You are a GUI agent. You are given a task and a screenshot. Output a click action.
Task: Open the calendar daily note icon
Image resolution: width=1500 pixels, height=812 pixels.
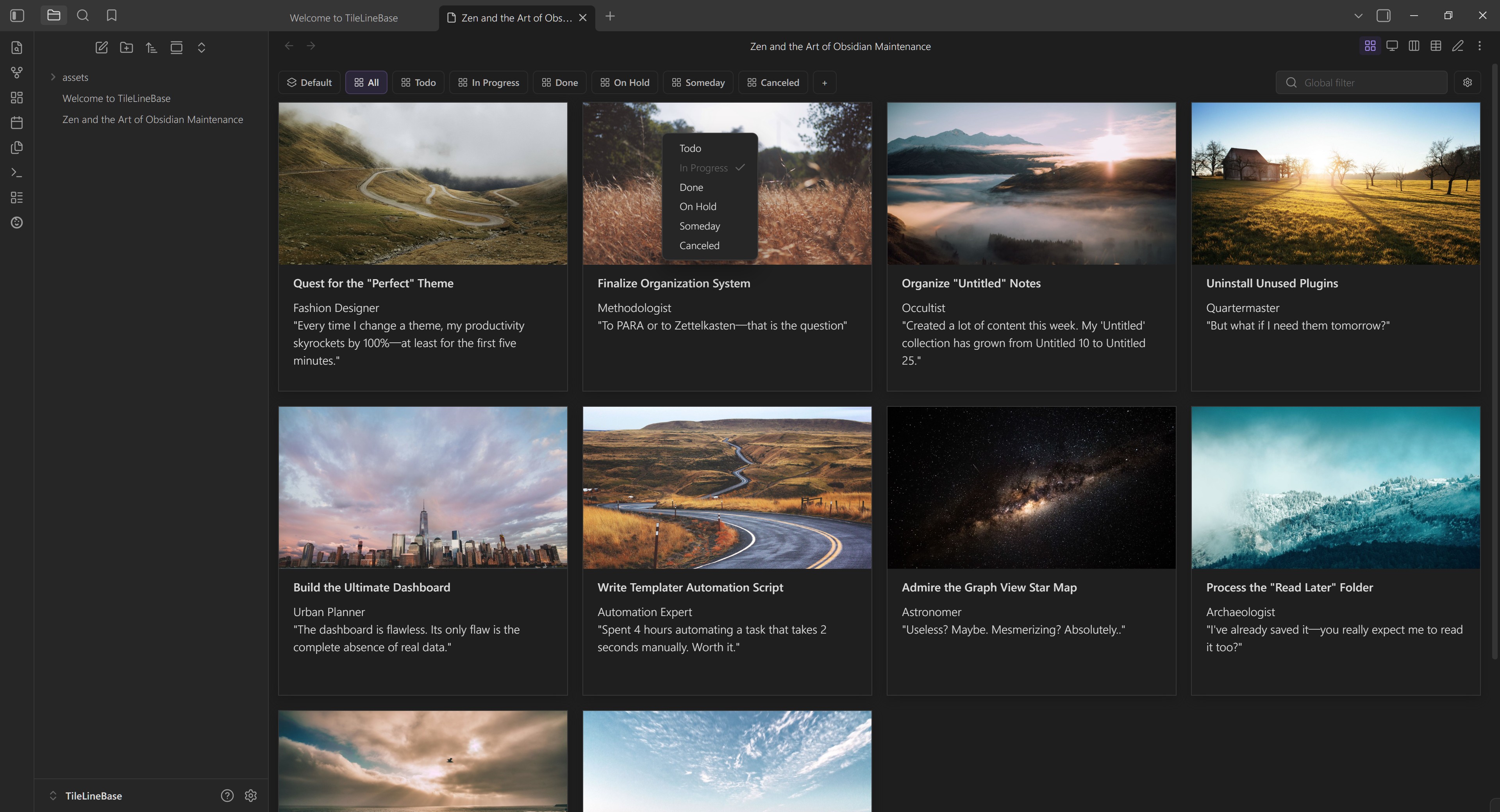click(17, 123)
